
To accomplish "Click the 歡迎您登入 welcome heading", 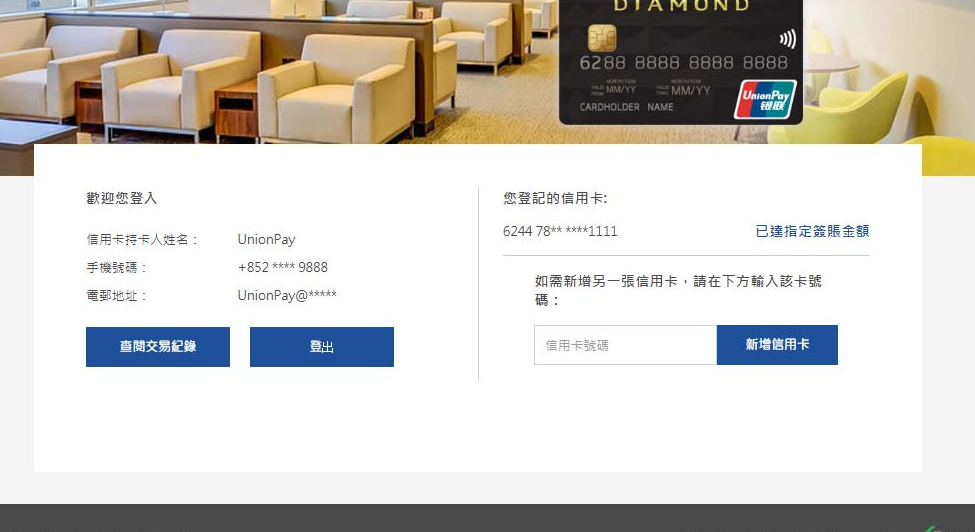I will [x=122, y=198].
